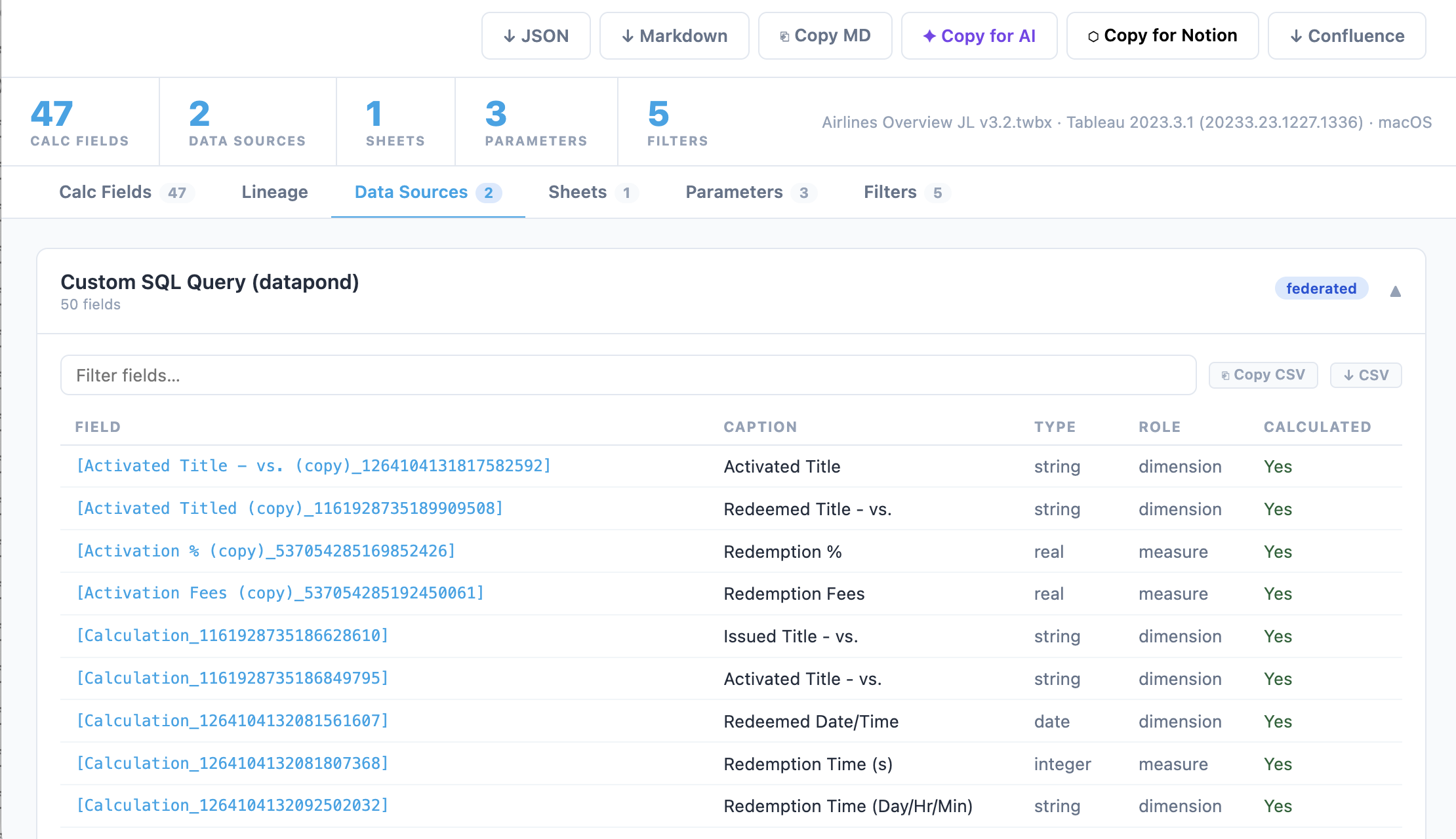The width and height of the screenshot is (1456, 839).
Task: Open the Parameters tab
Action: [x=750, y=192]
